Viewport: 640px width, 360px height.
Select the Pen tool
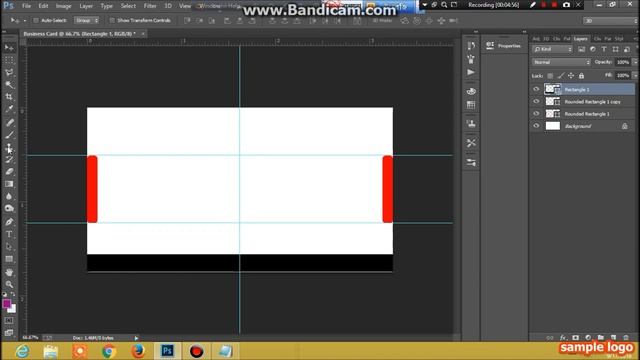point(9,222)
